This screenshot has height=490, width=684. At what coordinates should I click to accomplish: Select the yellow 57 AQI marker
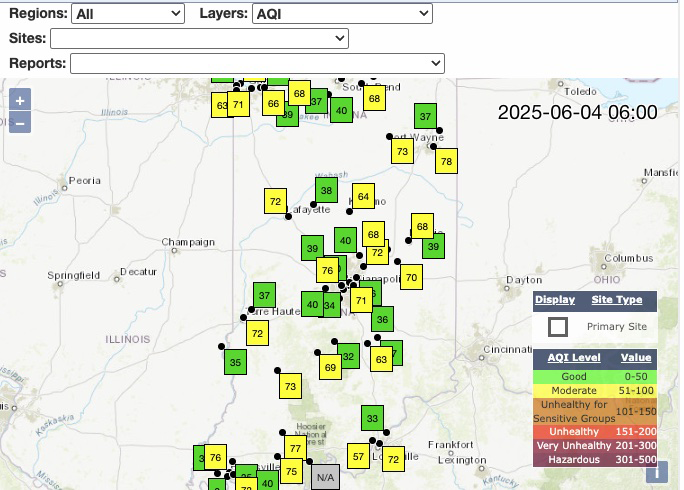pos(358,456)
